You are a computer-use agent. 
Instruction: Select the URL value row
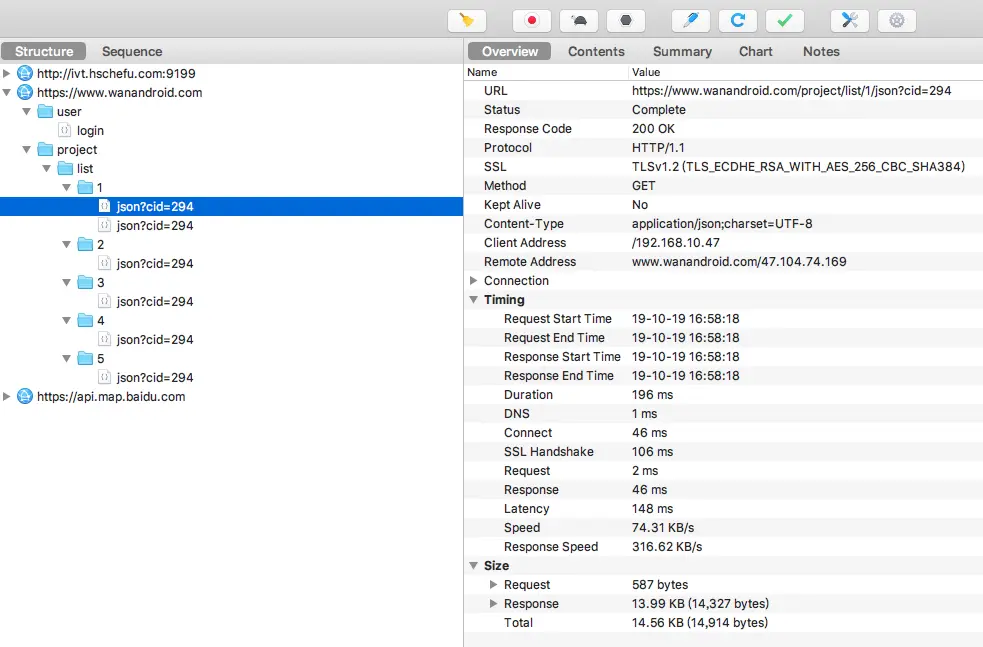[x=791, y=90]
